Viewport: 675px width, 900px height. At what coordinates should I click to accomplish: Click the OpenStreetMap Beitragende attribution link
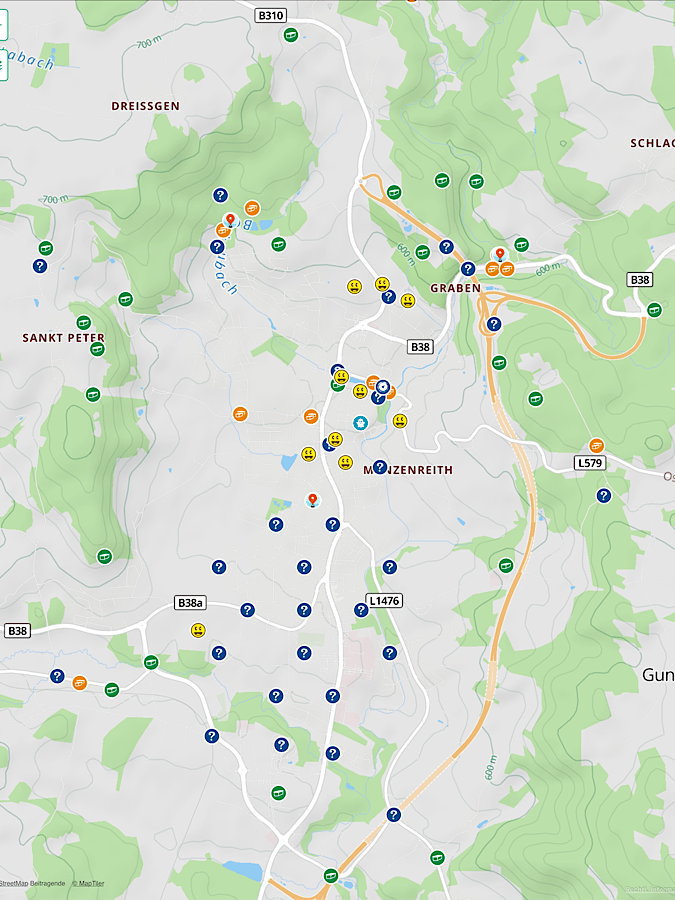(x=32, y=884)
